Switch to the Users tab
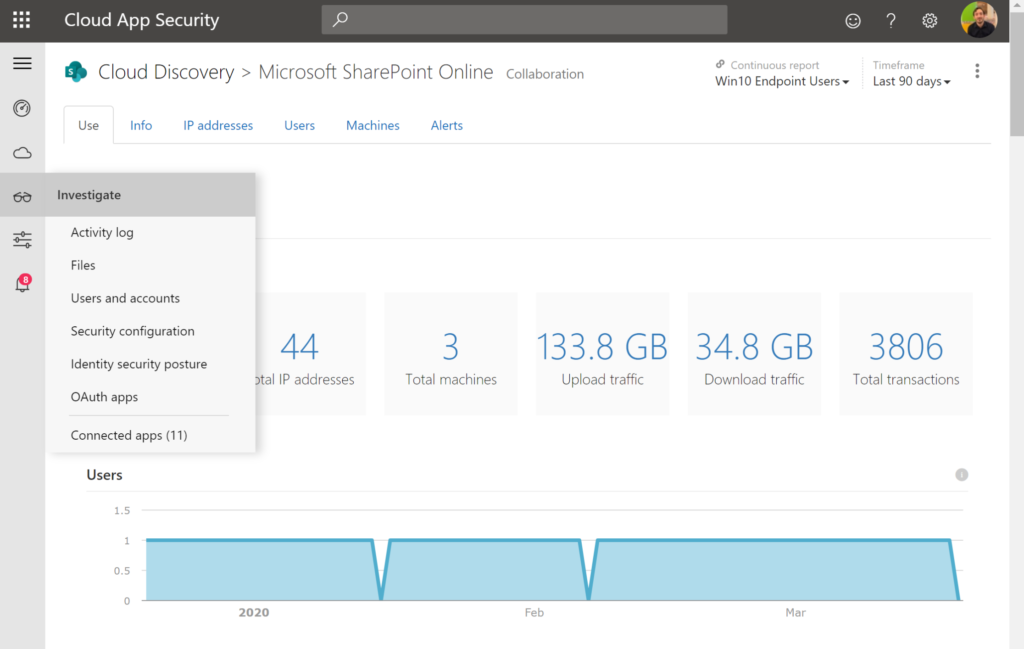The width and height of the screenshot is (1024, 649). [x=299, y=125]
